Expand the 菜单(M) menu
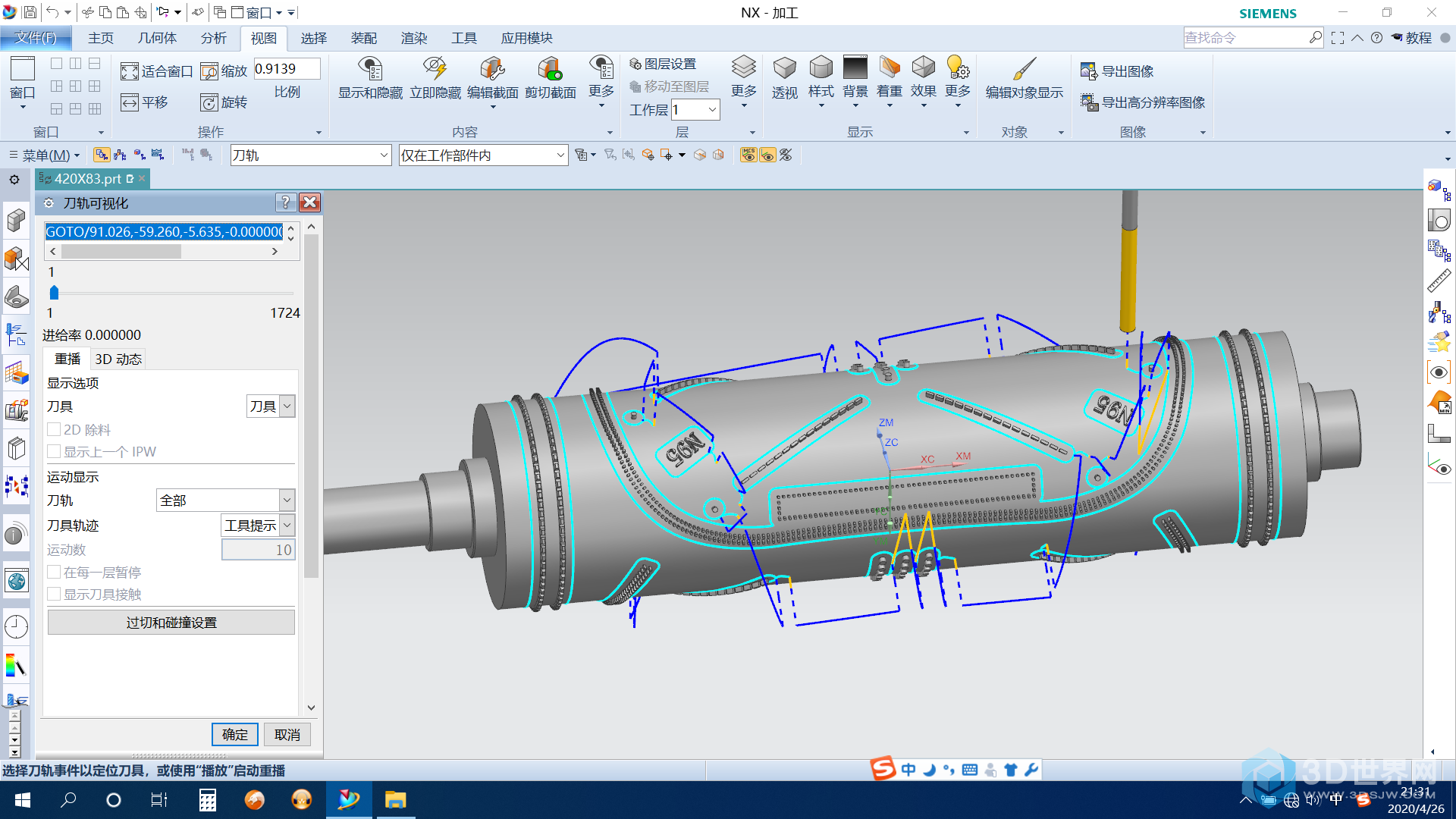Image resolution: width=1456 pixels, height=819 pixels. (45, 155)
